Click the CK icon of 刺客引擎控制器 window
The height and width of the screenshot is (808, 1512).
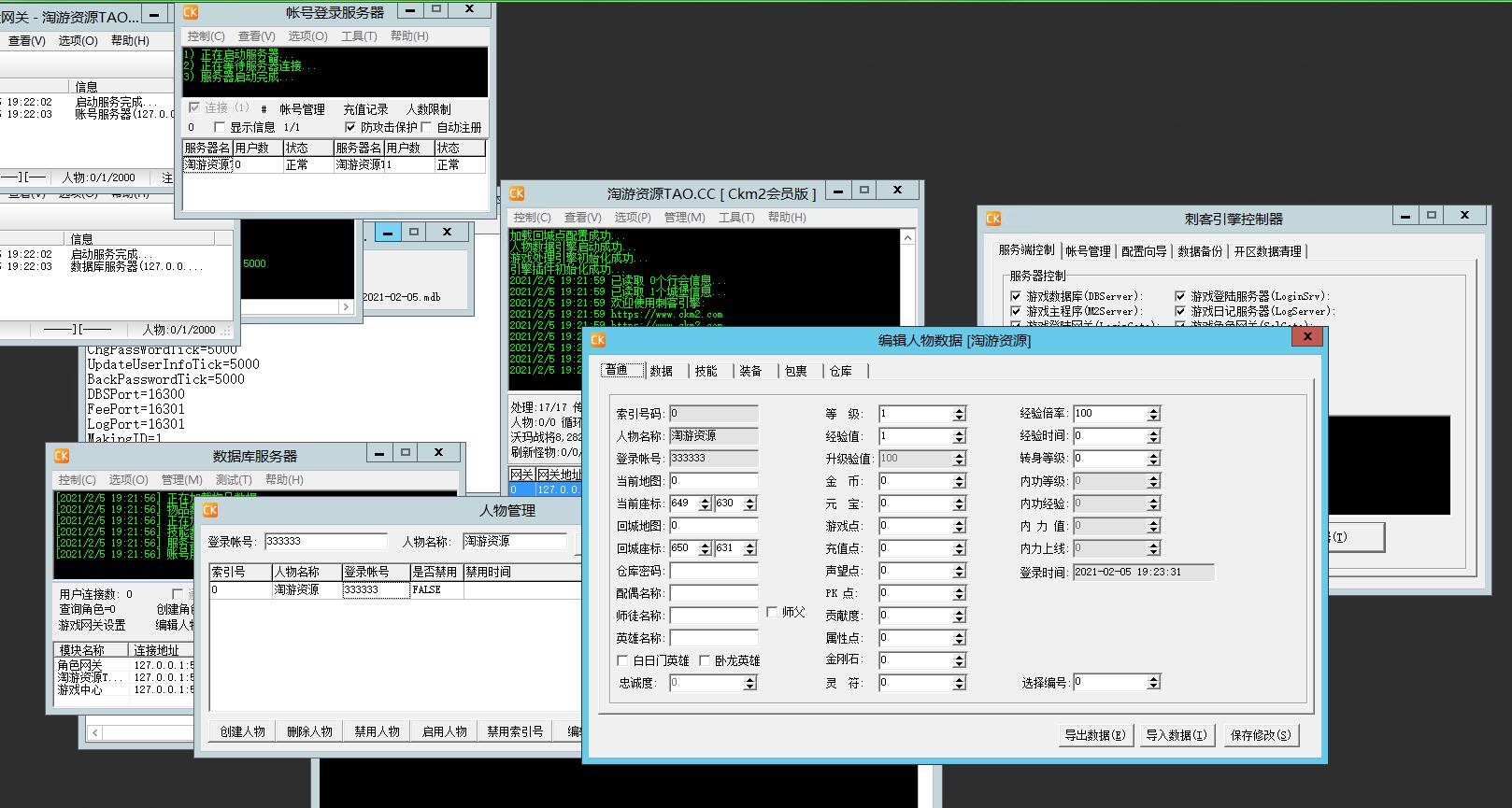point(993,219)
